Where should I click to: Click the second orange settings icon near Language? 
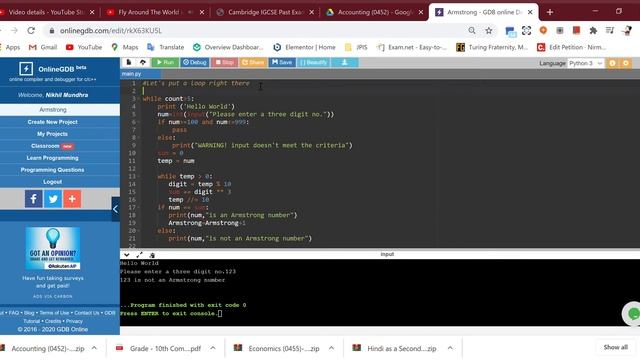click(626, 63)
